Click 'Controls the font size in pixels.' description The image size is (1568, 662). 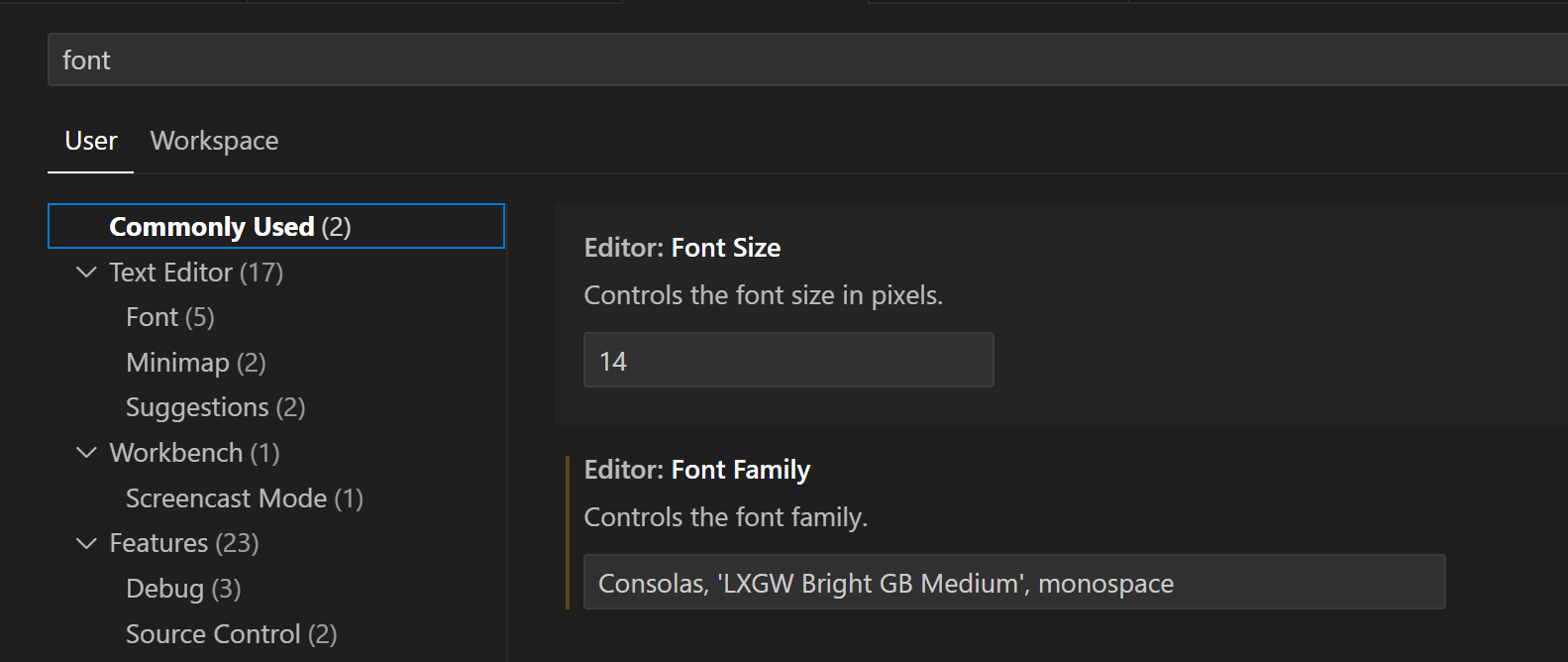click(x=764, y=295)
